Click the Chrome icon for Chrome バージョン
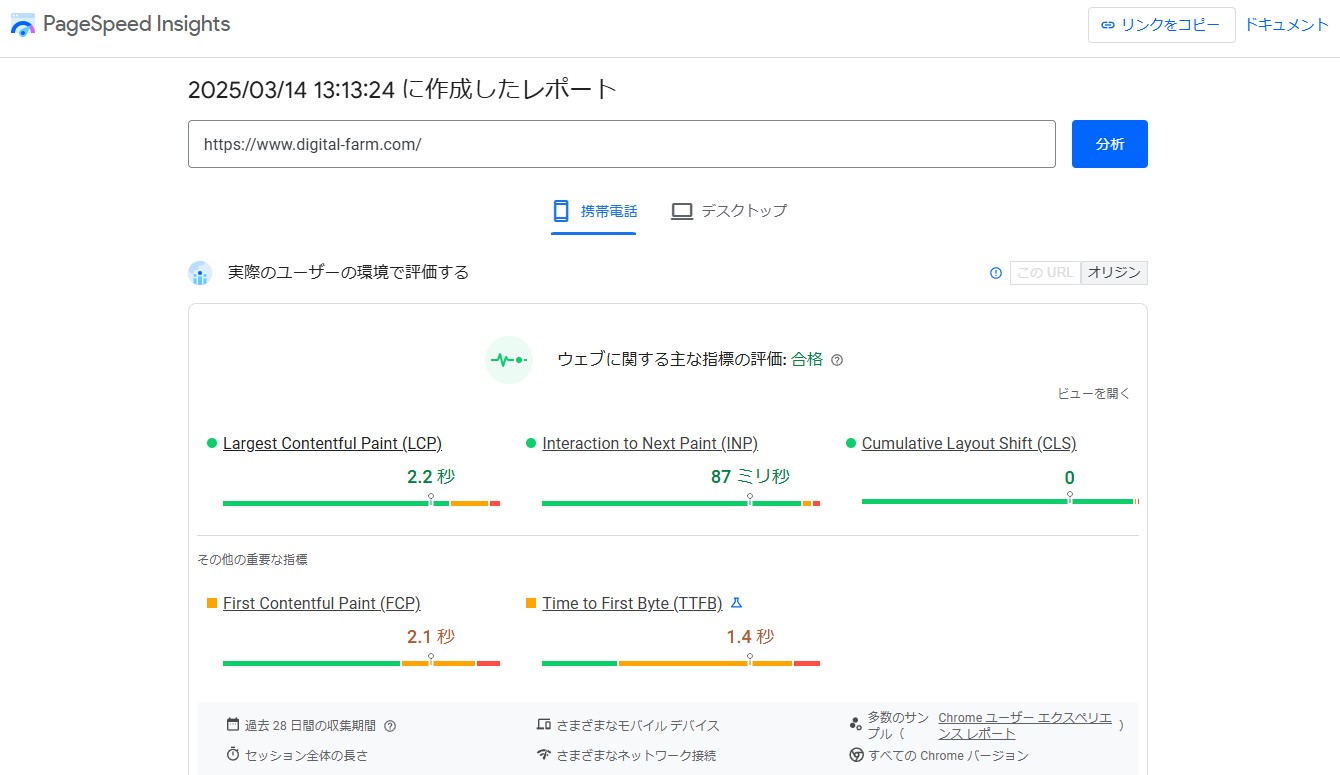The height and width of the screenshot is (775, 1340). [x=856, y=755]
